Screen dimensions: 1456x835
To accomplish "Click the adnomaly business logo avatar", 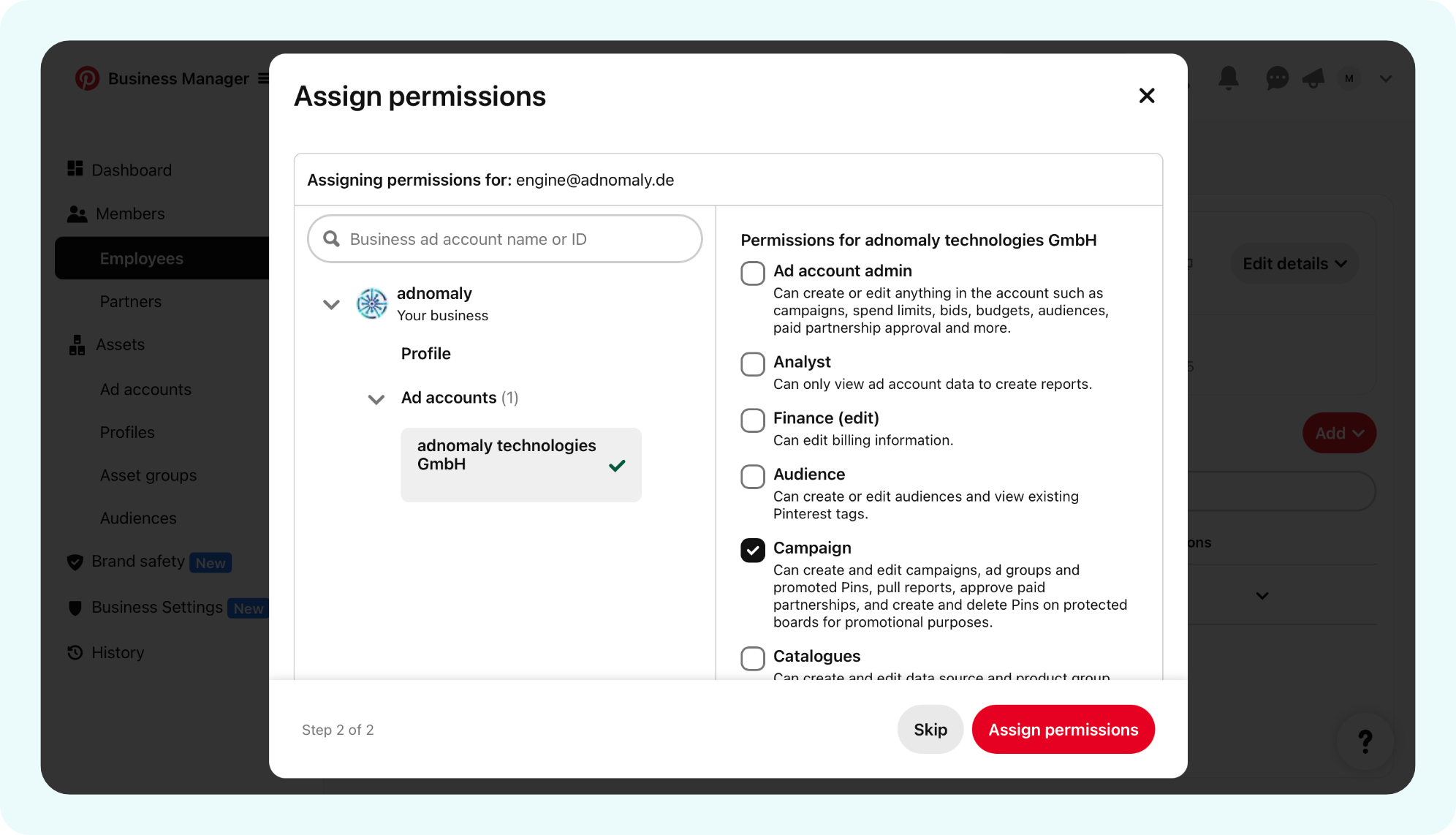I will tap(372, 303).
